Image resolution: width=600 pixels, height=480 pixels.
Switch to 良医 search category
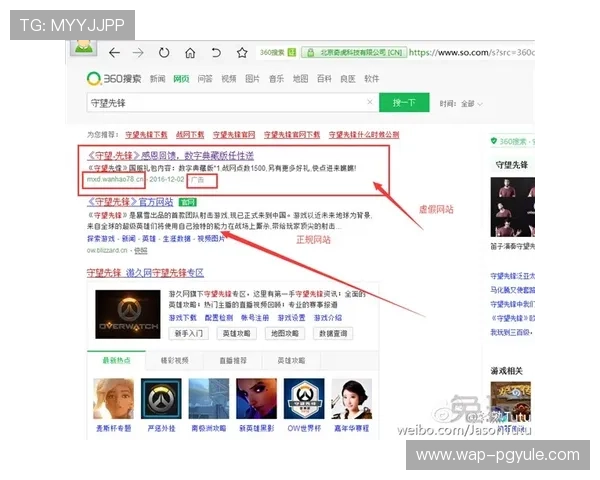(348, 79)
